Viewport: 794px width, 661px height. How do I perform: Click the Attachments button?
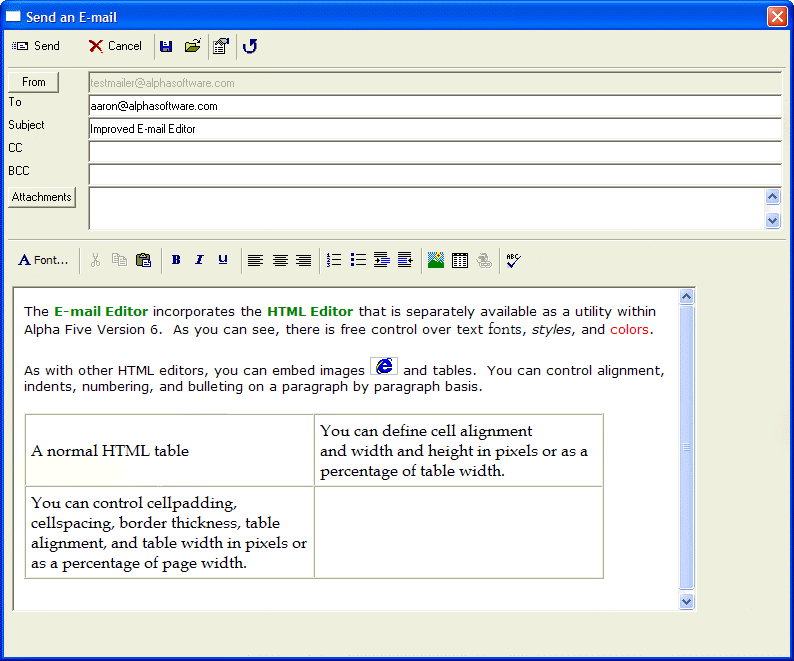42,197
